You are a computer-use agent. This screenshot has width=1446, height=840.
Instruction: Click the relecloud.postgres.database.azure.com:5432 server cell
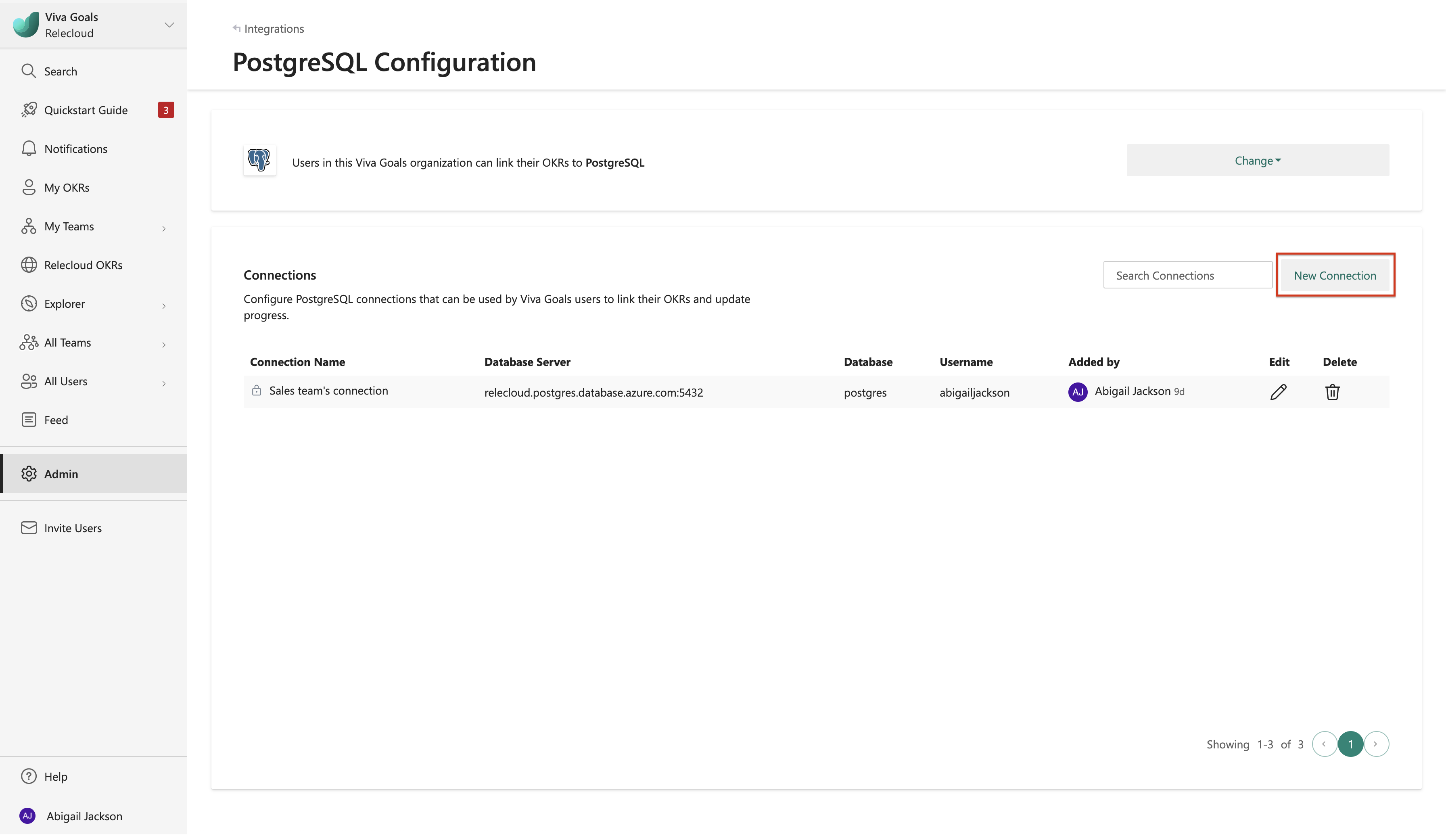point(593,393)
